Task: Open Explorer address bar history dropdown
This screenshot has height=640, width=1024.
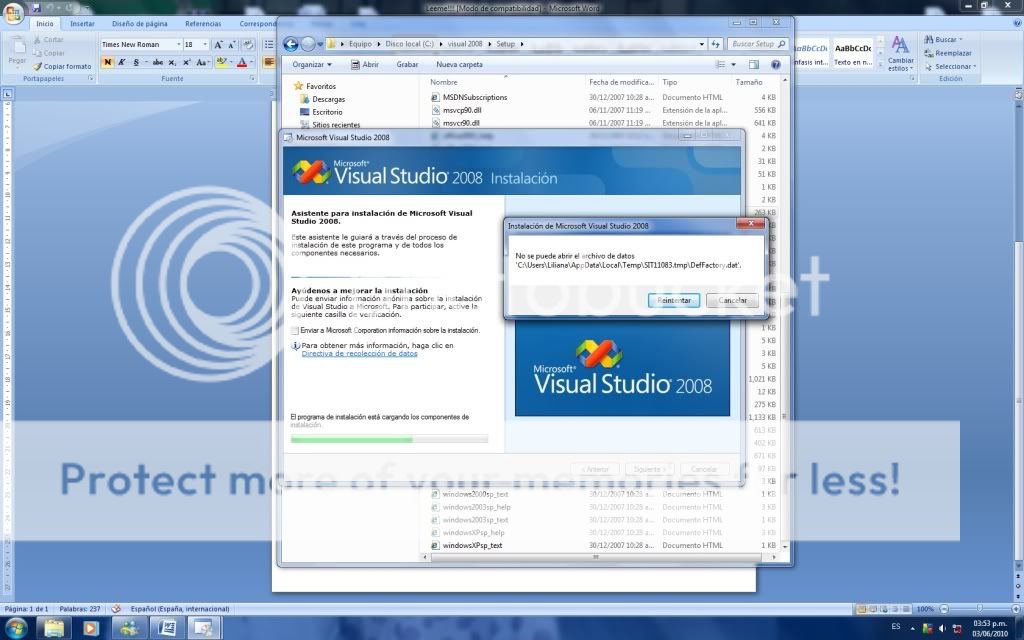Action: tap(701, 44)
